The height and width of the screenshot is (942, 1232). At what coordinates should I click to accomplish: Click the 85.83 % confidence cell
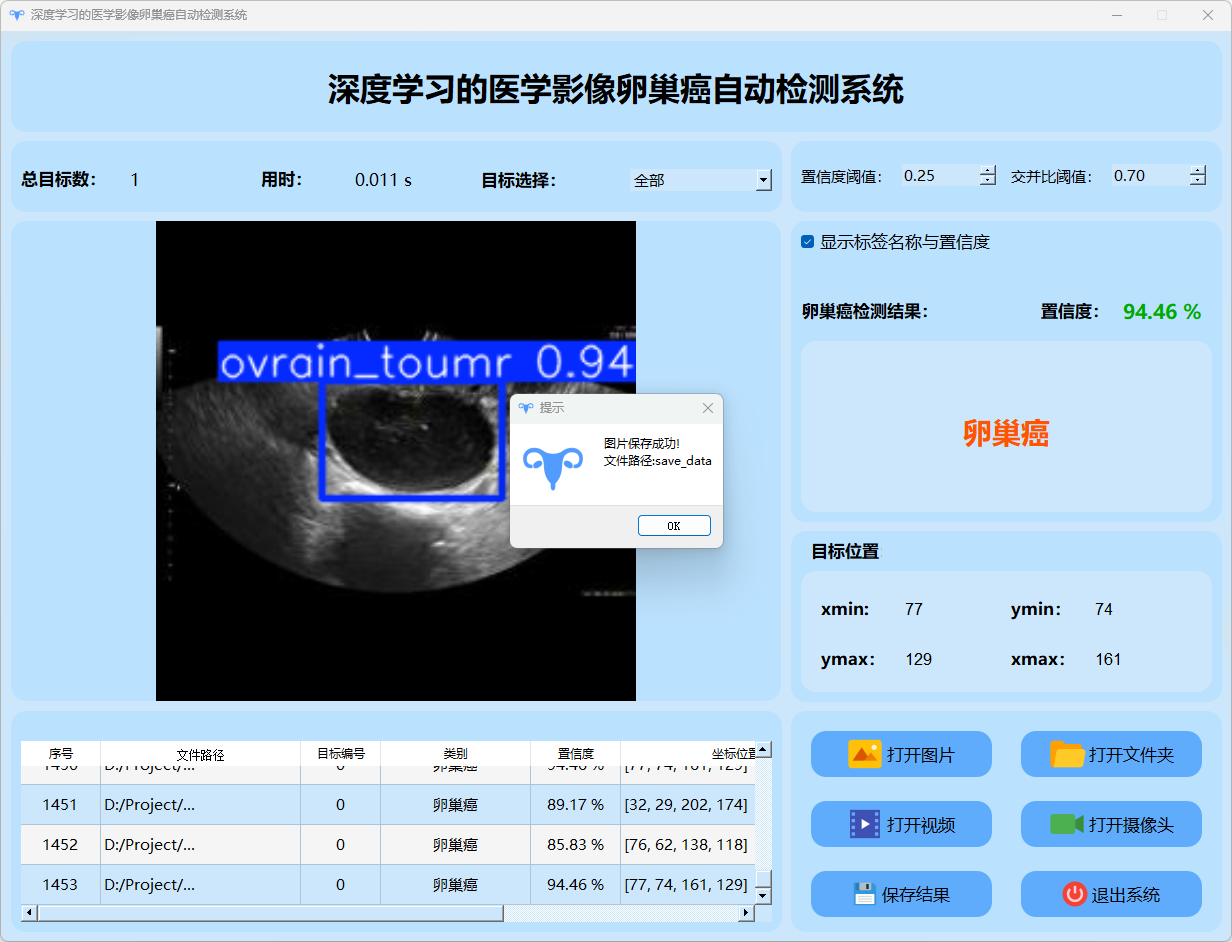(x=576, y=845)
